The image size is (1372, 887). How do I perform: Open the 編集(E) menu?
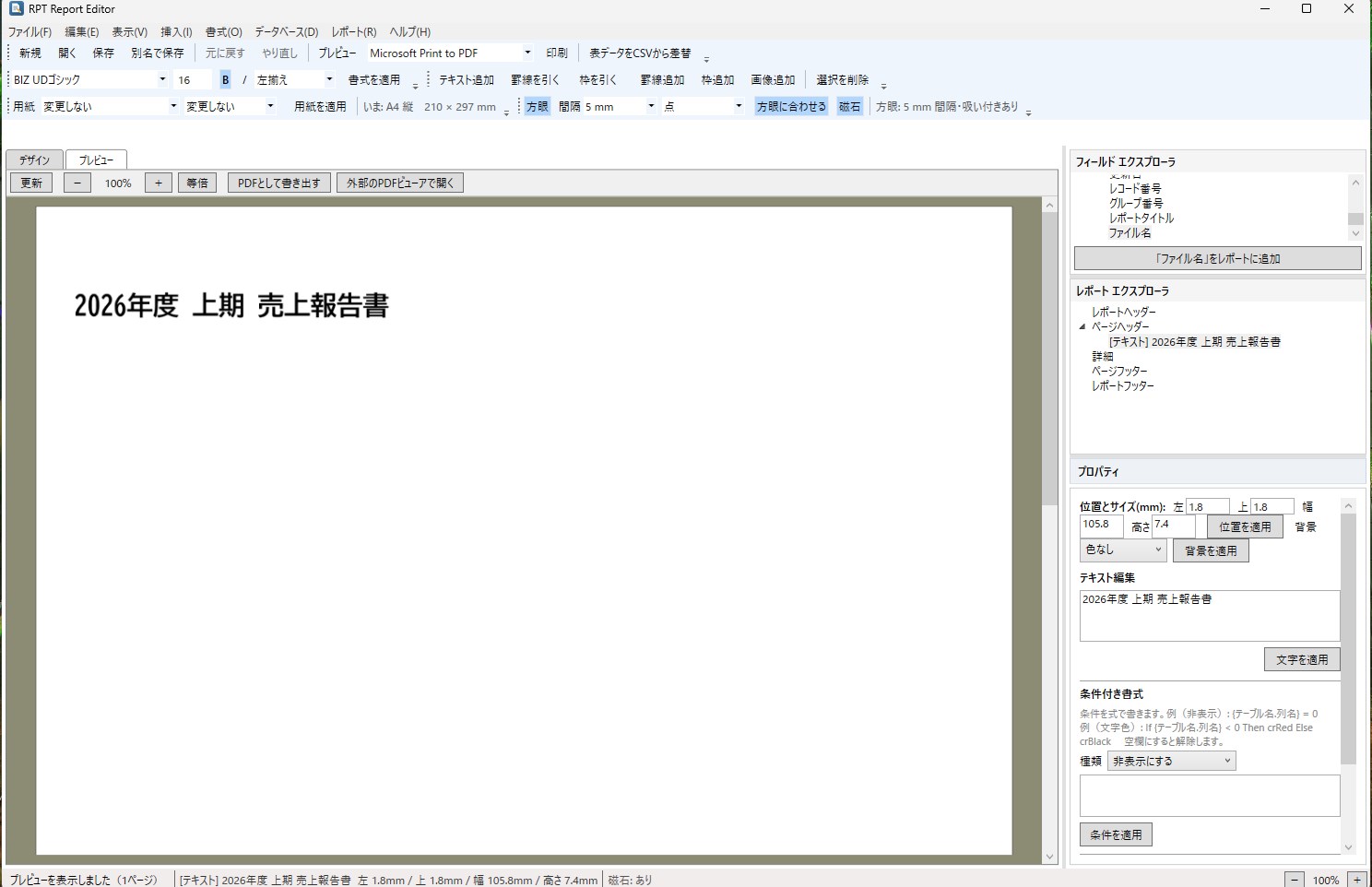pos(81,32)
